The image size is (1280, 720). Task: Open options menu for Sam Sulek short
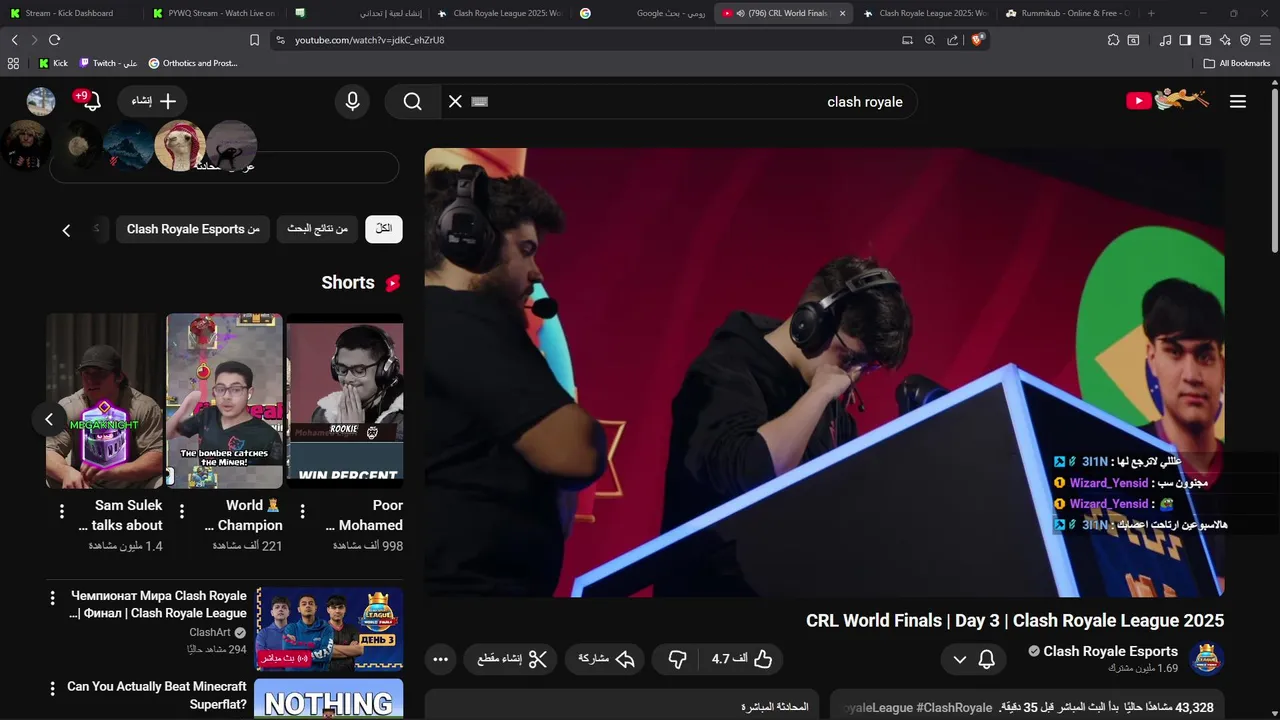pyautogui.click(x=62, y=511)
